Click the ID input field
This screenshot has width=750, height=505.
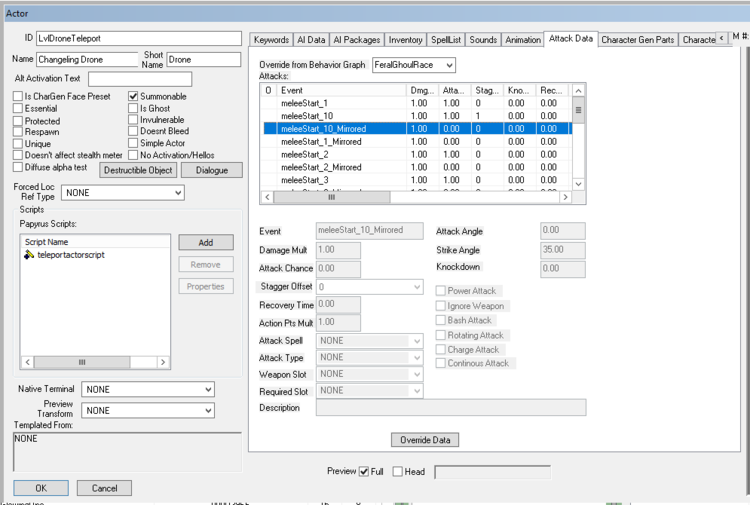pyautogui.click(x=139, y=38)
